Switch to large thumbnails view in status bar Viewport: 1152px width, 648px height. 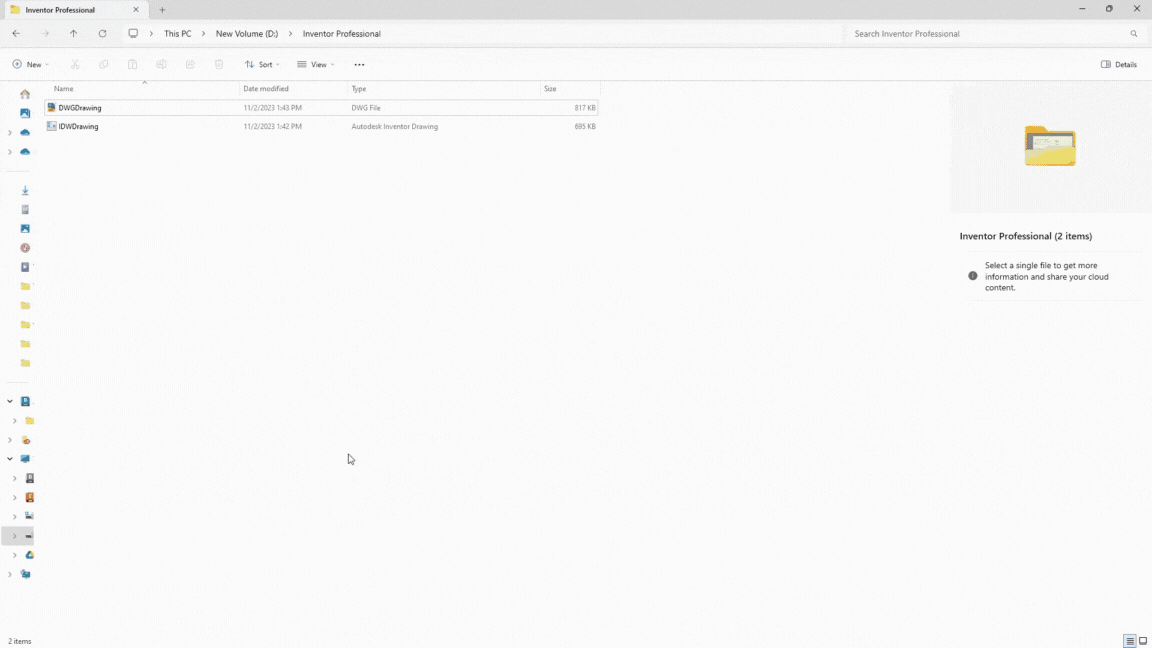(x=1143, y=641)
